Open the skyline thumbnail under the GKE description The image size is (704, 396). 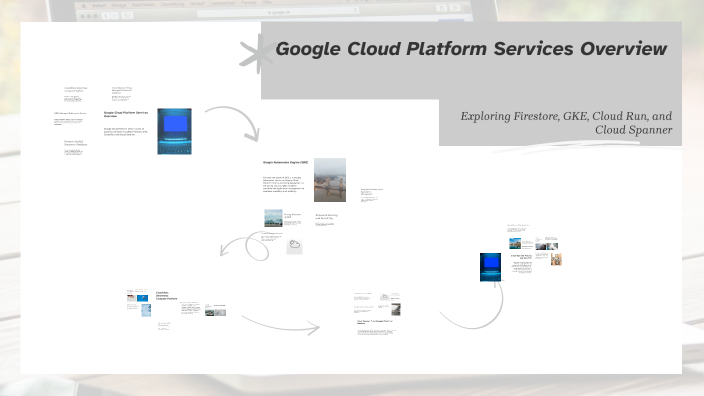tap(273, 218)
